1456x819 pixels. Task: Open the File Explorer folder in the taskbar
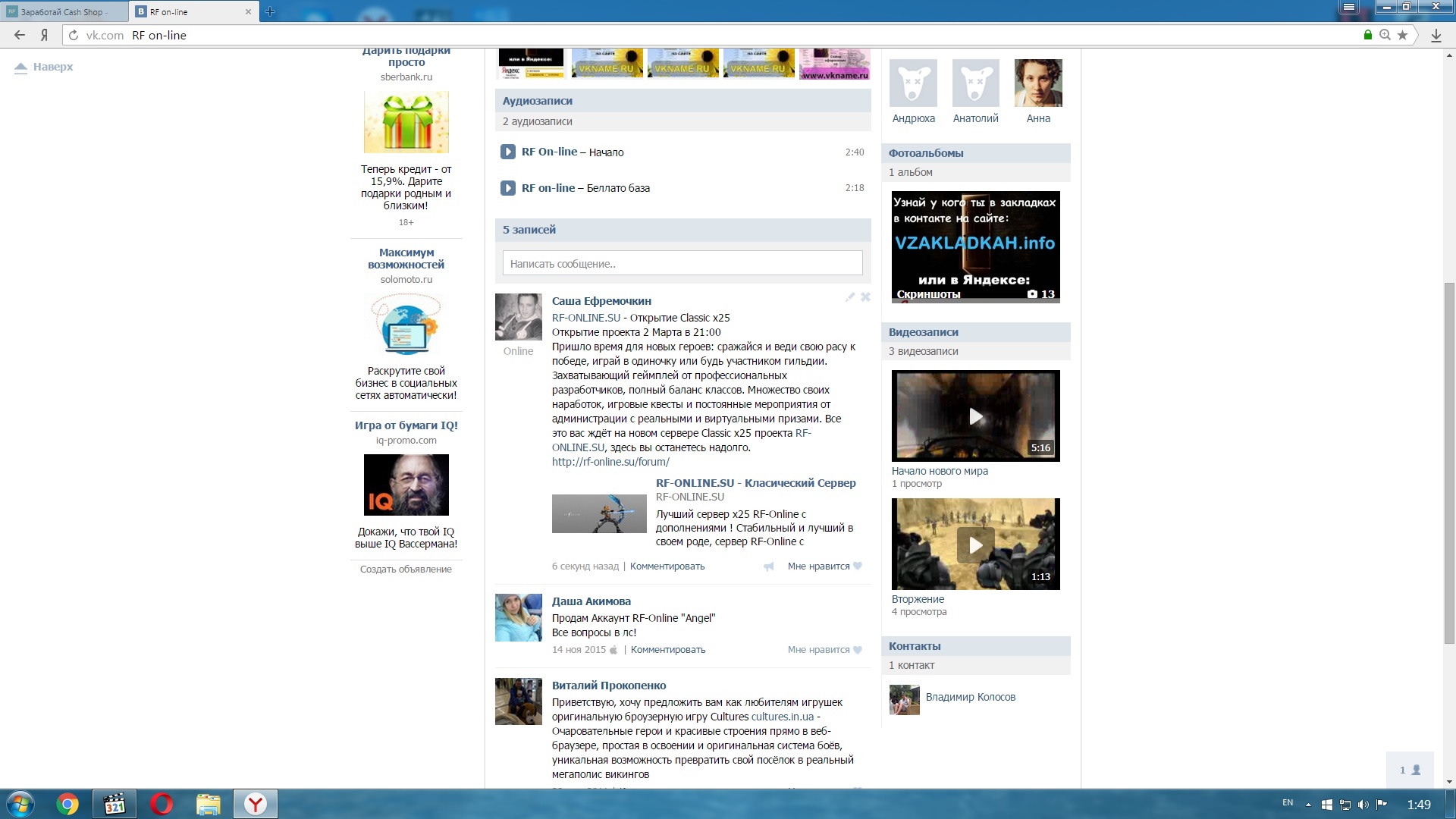(208, 804)
